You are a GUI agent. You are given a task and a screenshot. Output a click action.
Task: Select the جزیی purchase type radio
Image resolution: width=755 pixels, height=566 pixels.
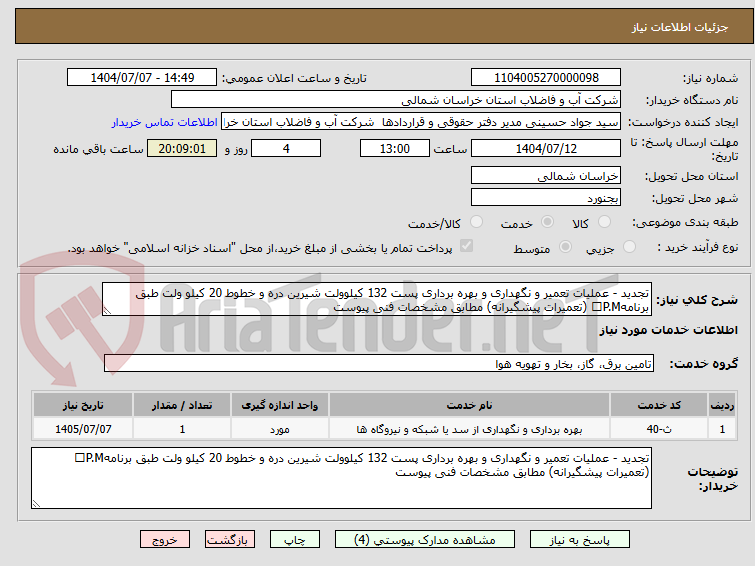[x=629, y=247]
